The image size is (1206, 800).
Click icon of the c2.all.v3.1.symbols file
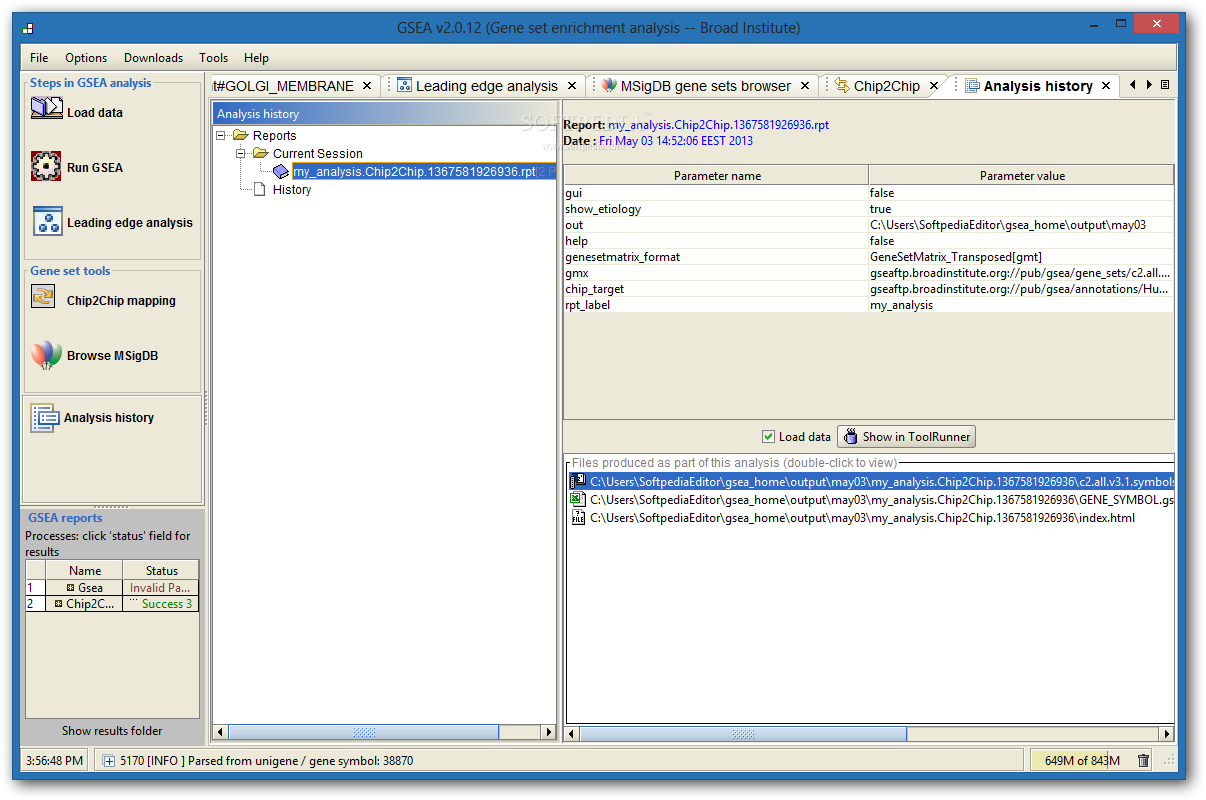click(x=578, y=481)
